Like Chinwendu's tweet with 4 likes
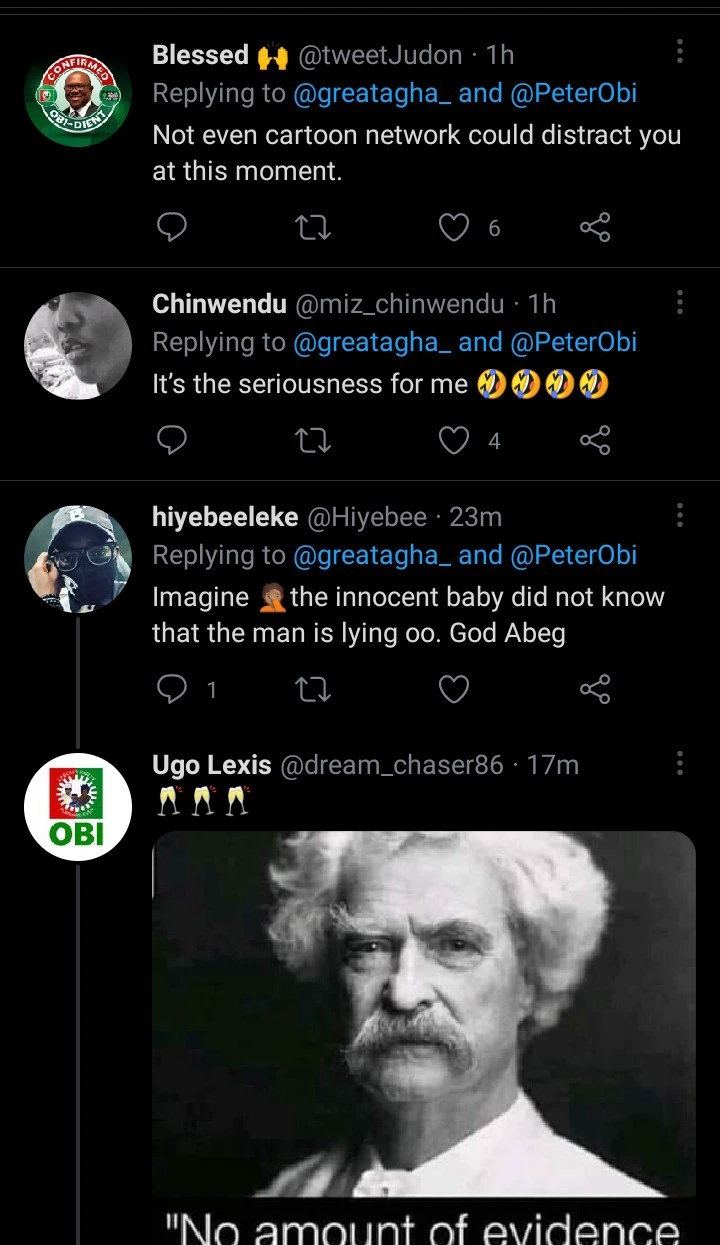 pos(454,440)
